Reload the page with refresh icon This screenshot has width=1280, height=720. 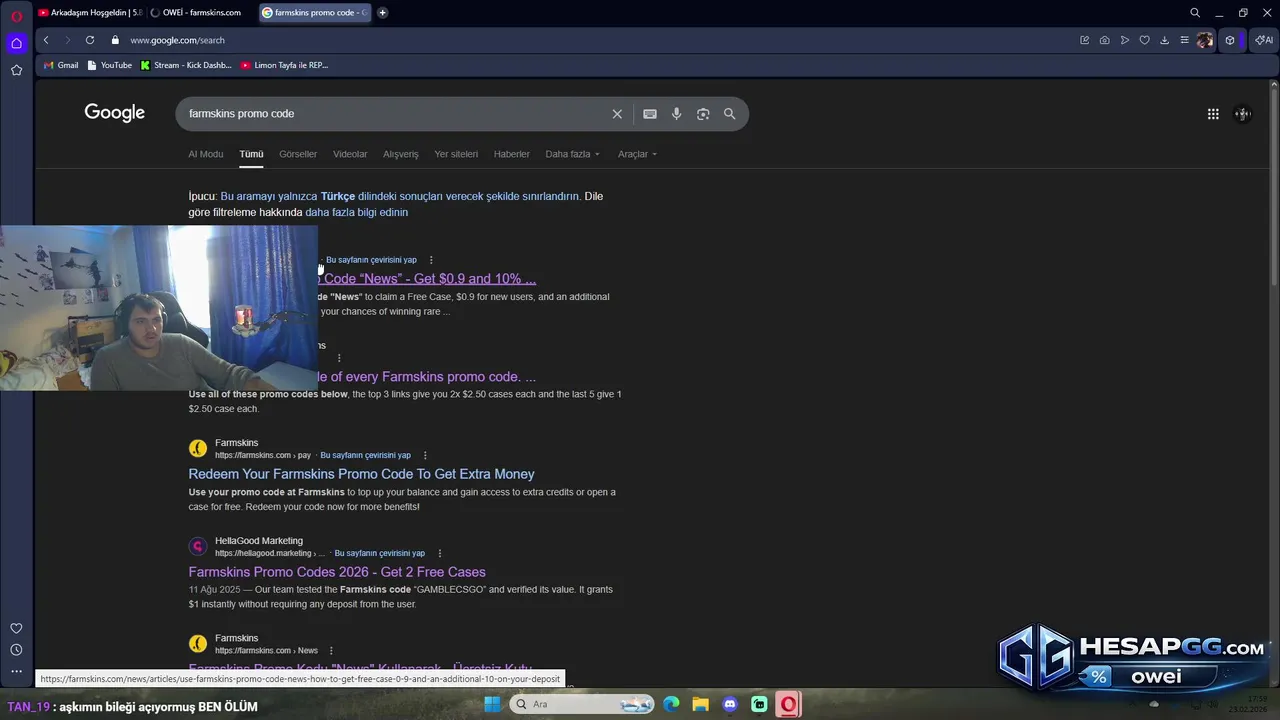(x=90, y=40)
